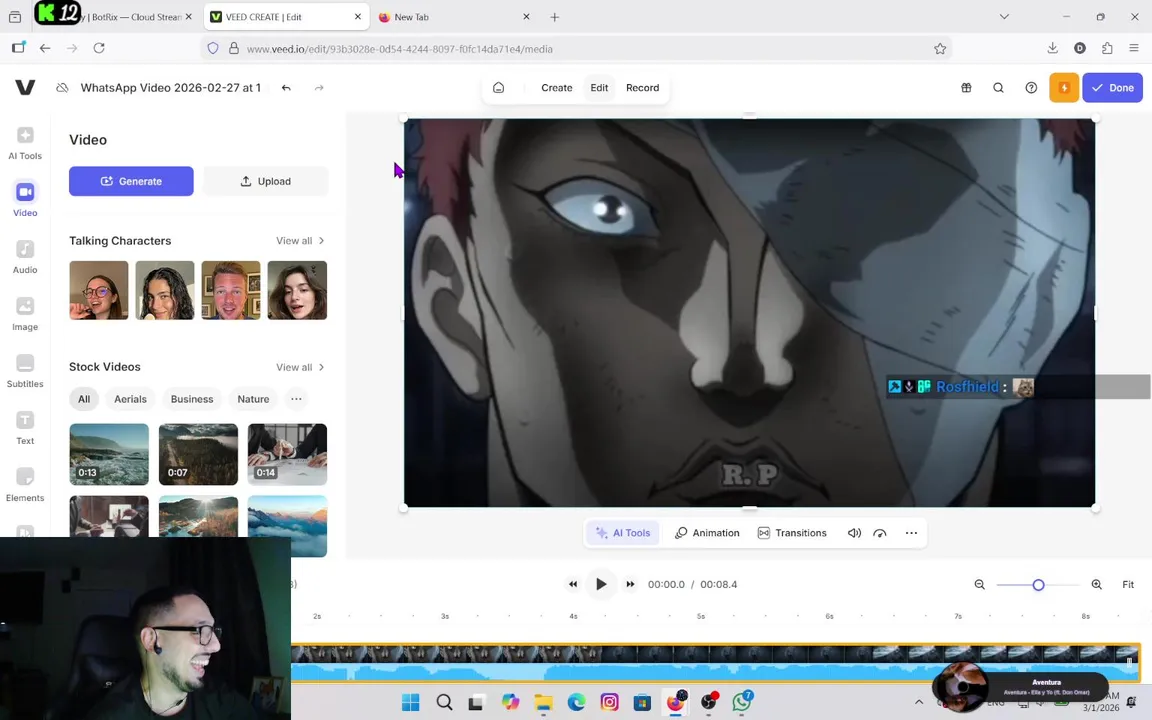Click the cloud sync status icon
The height and width of the screenshot is (720, 1152).
click(62, 87)
